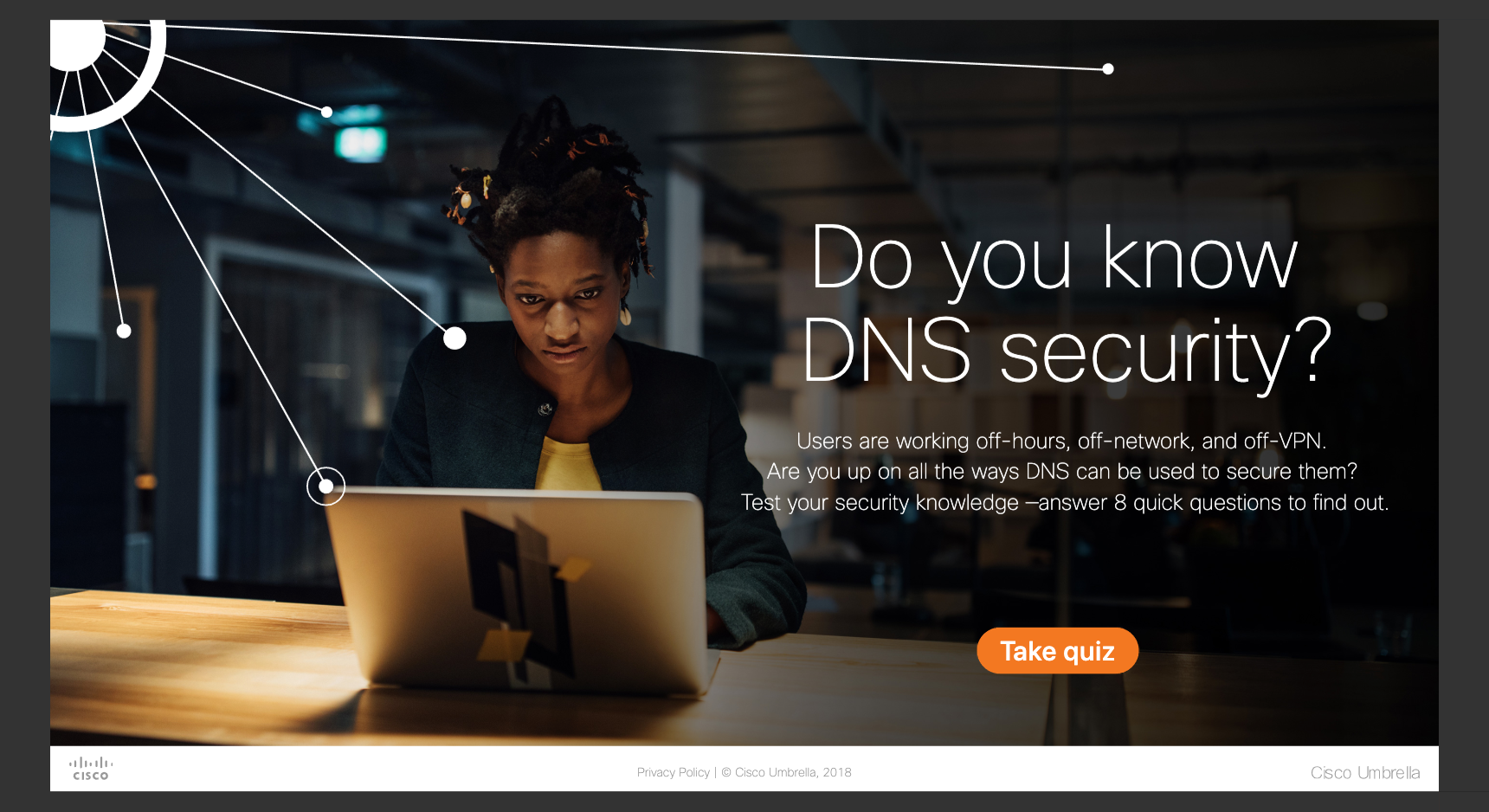This screenshot has height=812, width=1489.
Task: Click the yellow sticker on the laptop lid
Action: (505, 644)
